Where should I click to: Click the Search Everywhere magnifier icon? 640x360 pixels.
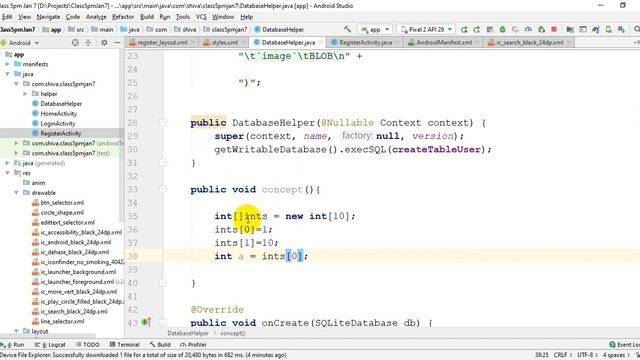click(x=636, y=29)
